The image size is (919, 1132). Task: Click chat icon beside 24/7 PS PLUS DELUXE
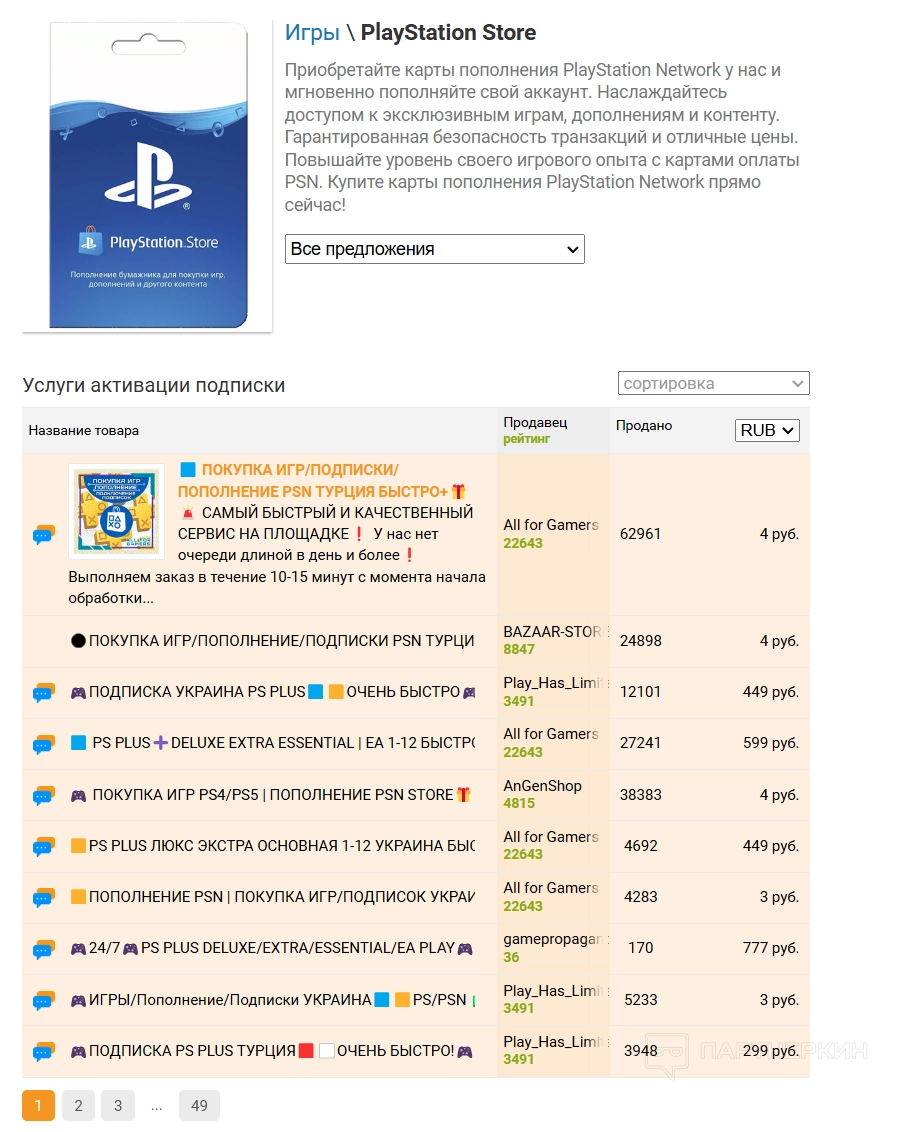tap(44, 949)
